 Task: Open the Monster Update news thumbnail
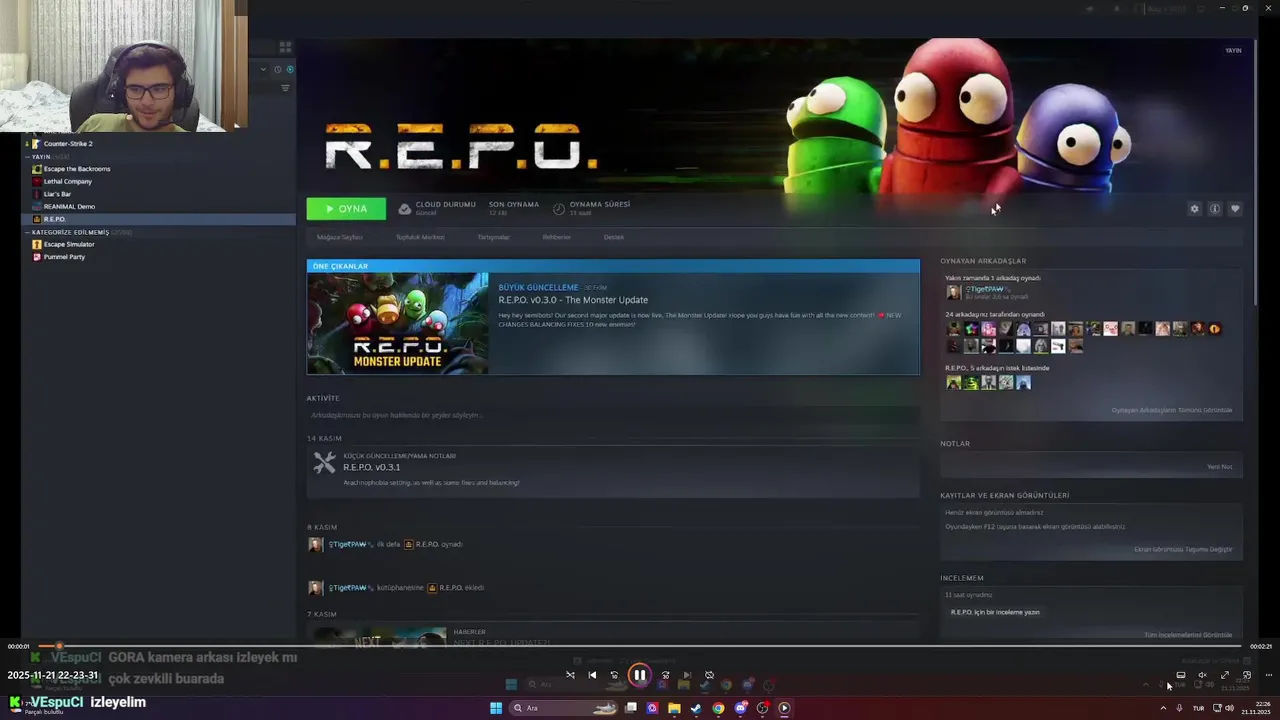[398, 323]
